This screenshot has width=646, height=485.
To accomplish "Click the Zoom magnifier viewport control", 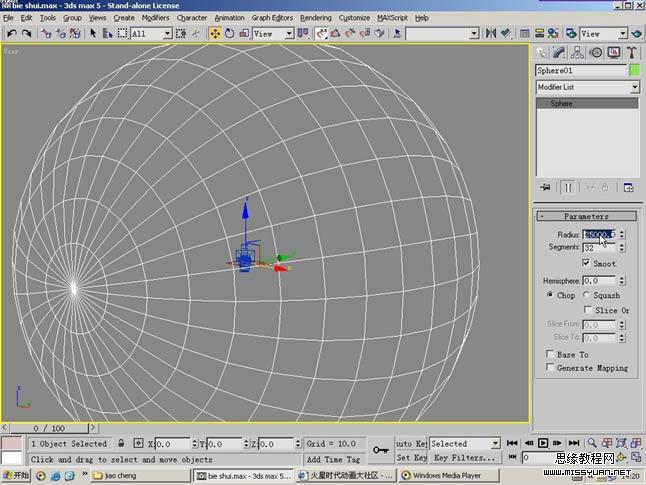I will 592,443.
